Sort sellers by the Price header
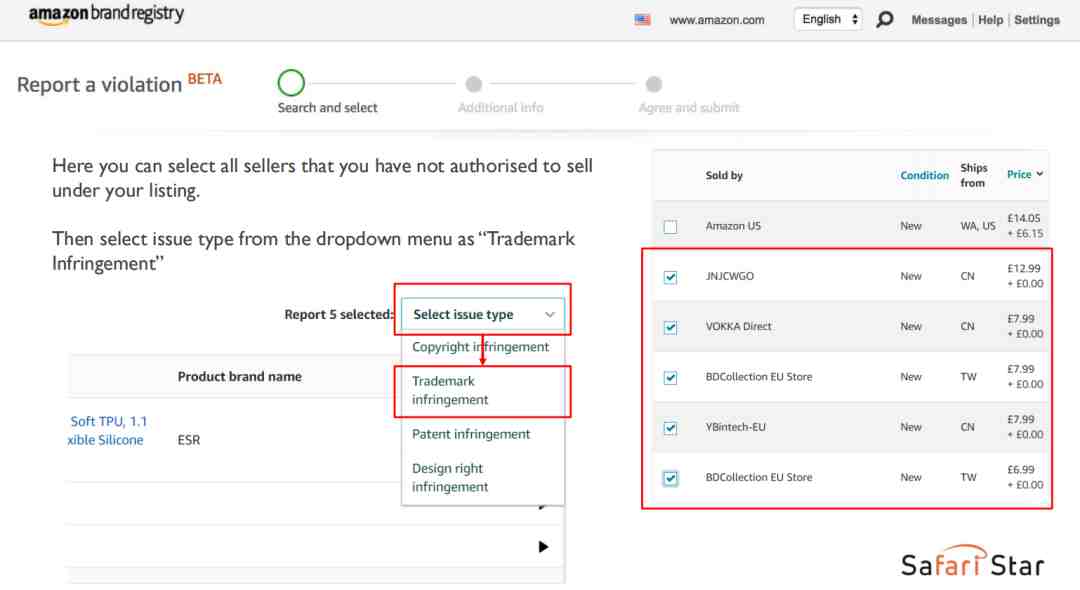 1019,174
